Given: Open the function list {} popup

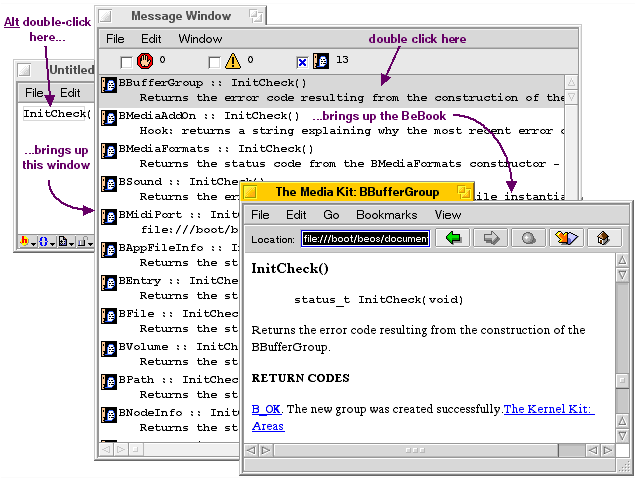Looking at the screenshot, I should [46, 242].
